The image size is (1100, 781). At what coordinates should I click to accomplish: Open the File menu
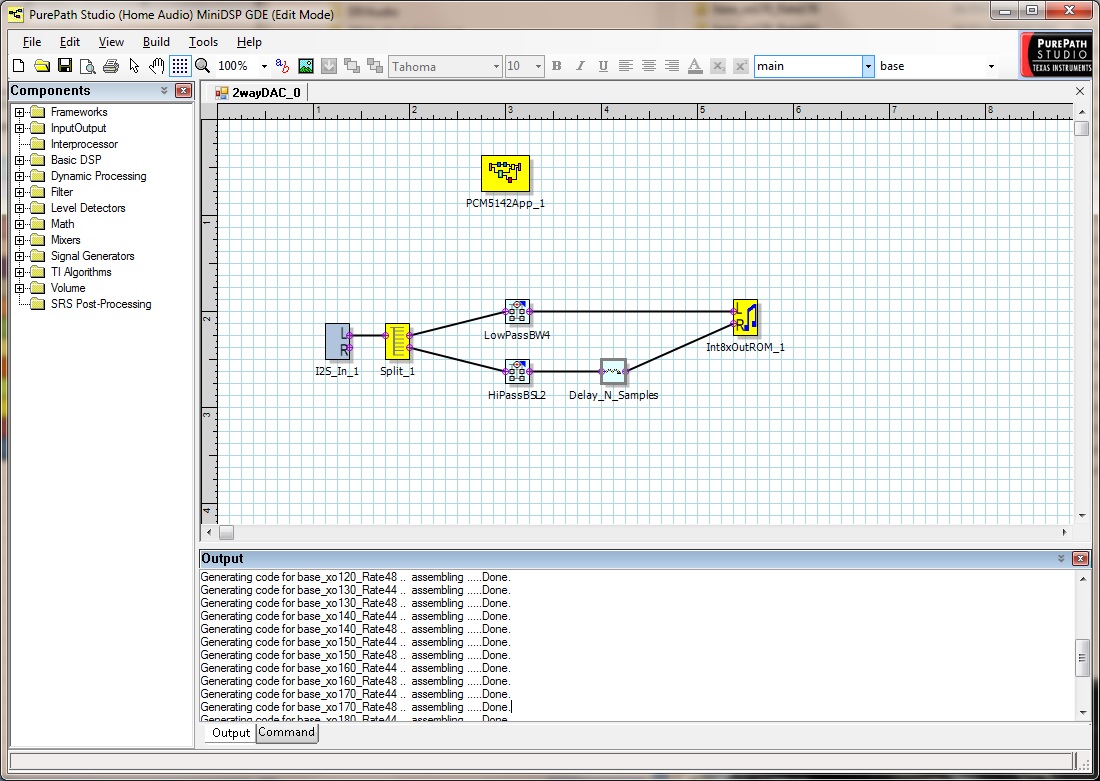tap(32, 41)
